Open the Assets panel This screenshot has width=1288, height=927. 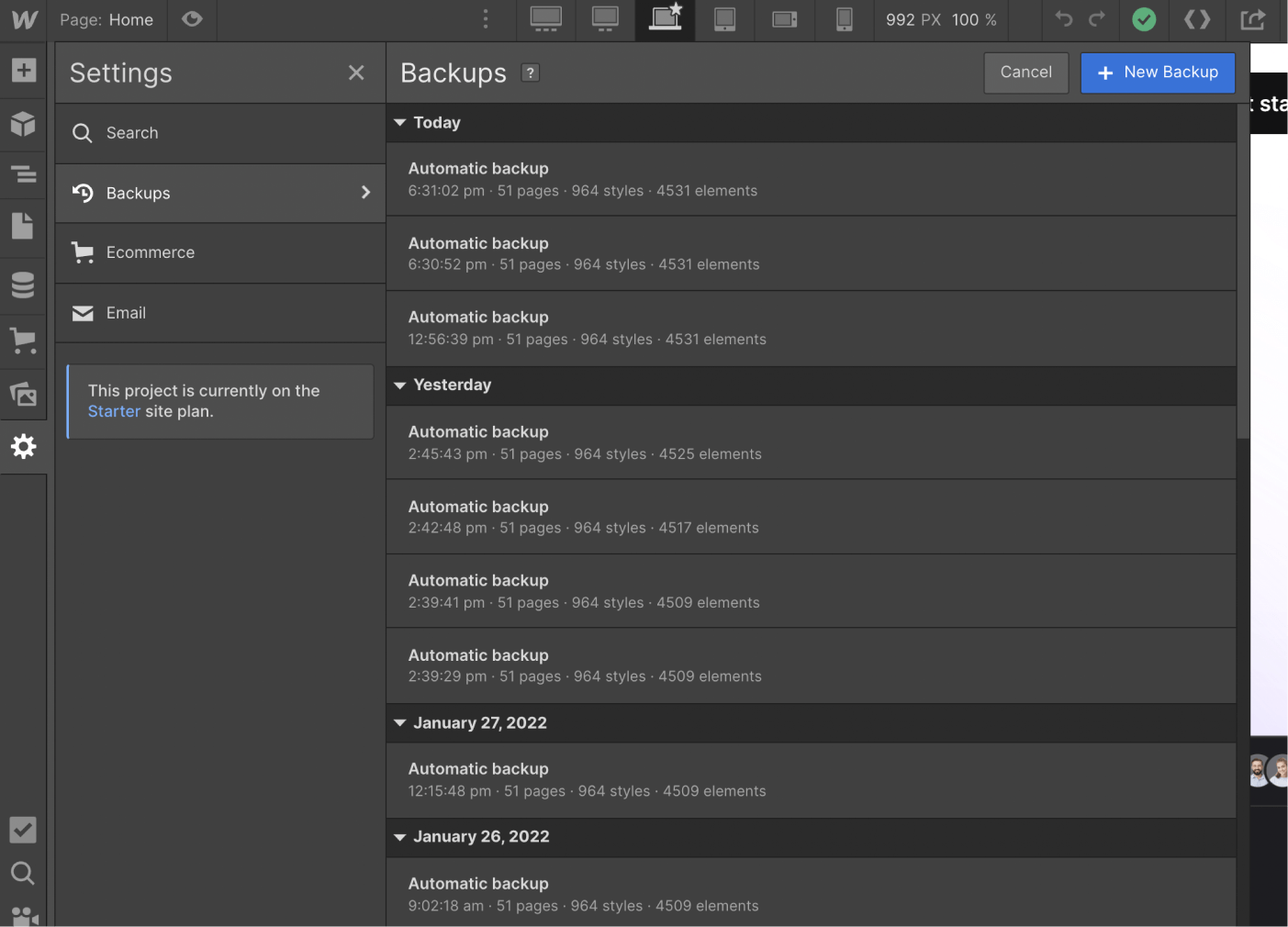23,394
